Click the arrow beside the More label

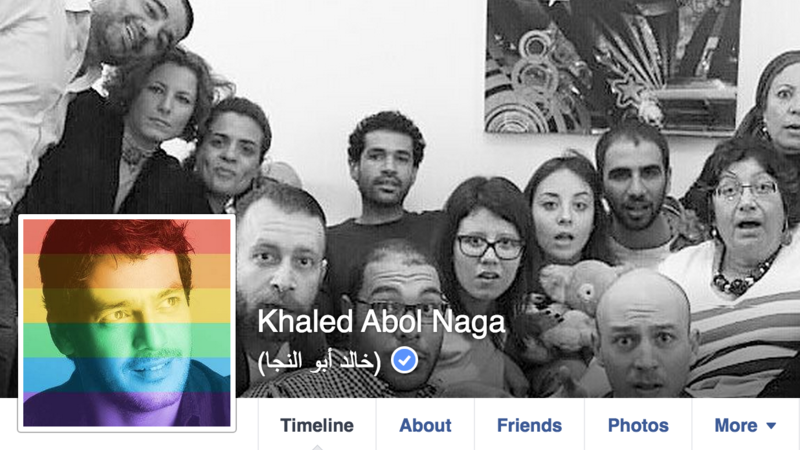click(771, 426)
